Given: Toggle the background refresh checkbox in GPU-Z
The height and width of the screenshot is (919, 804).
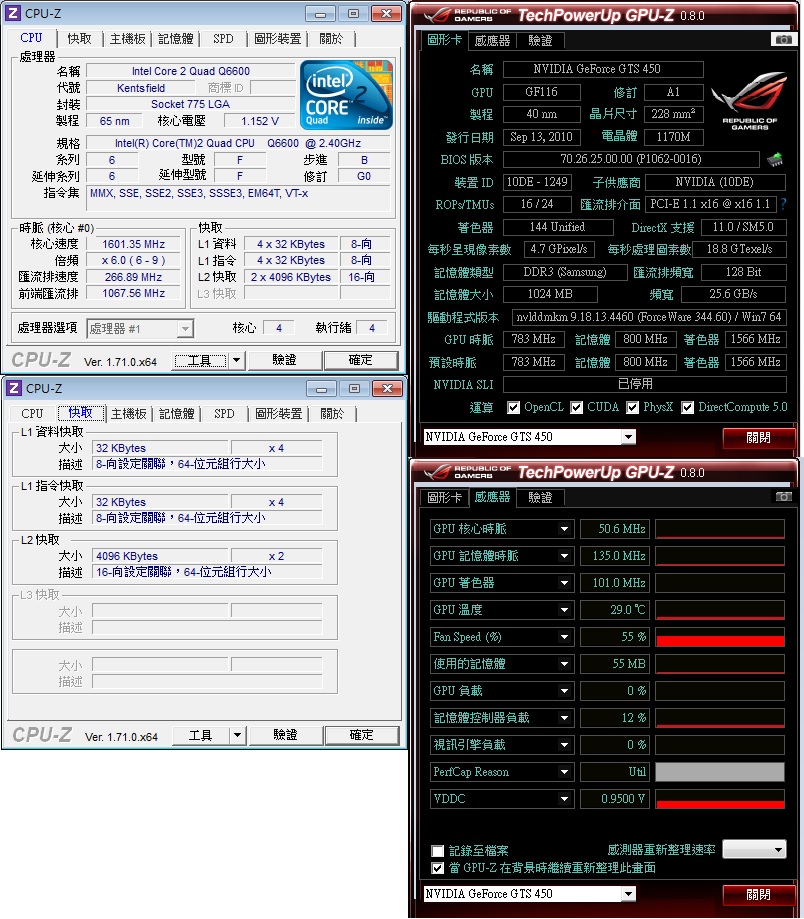Looking at the screenshot, I should coord(437,868).
